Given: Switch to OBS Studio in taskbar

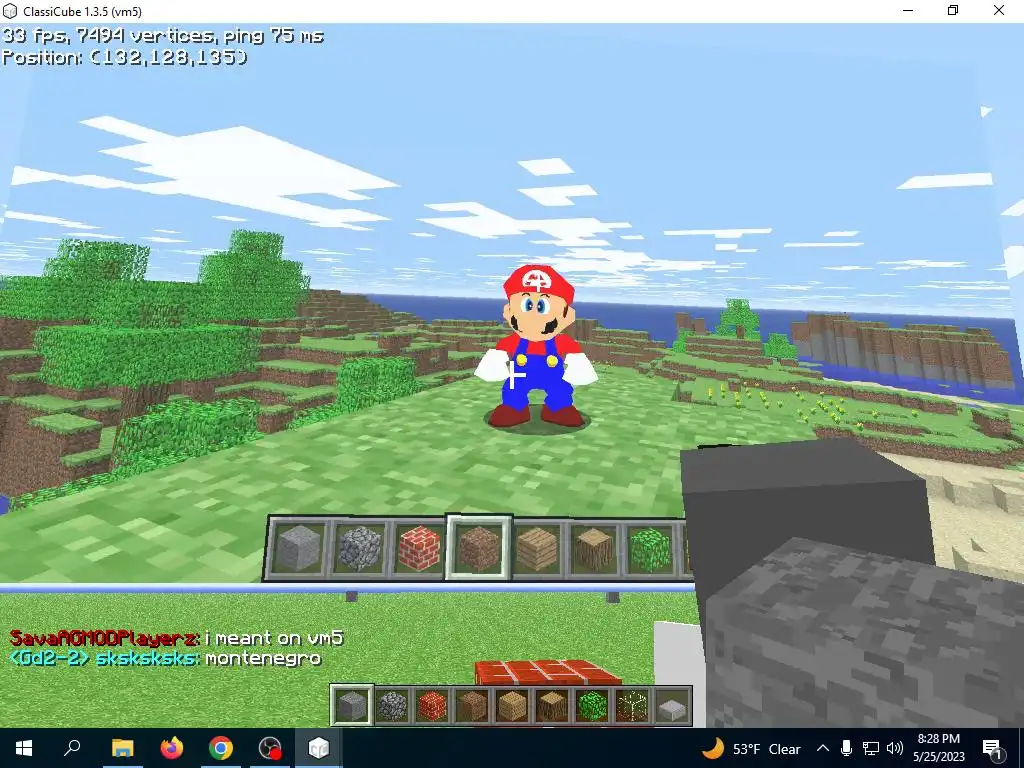Looking at the screenshot, I should (270, 748).
